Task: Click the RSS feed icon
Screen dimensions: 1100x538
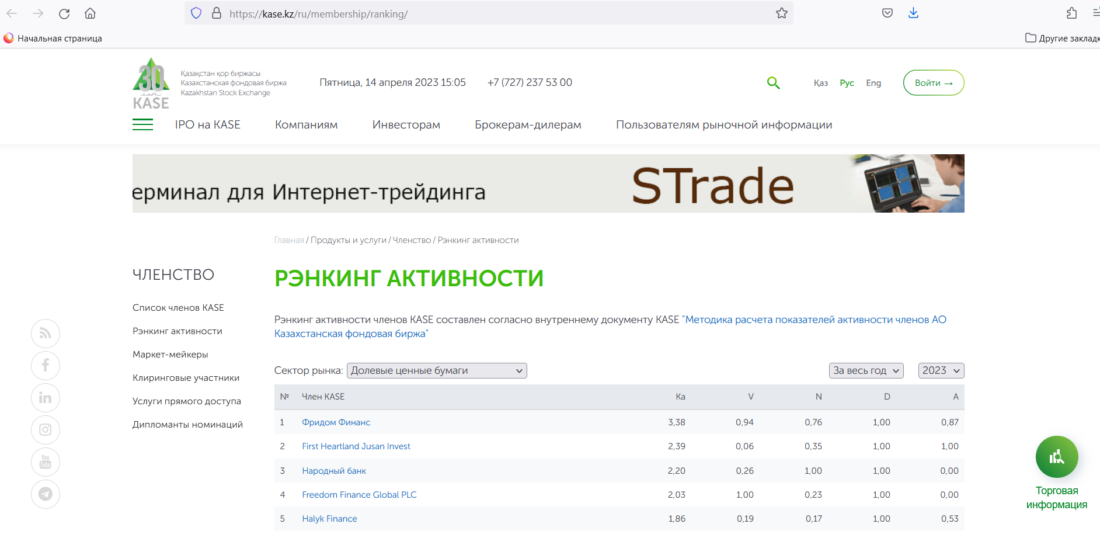Action: point(45,333)
